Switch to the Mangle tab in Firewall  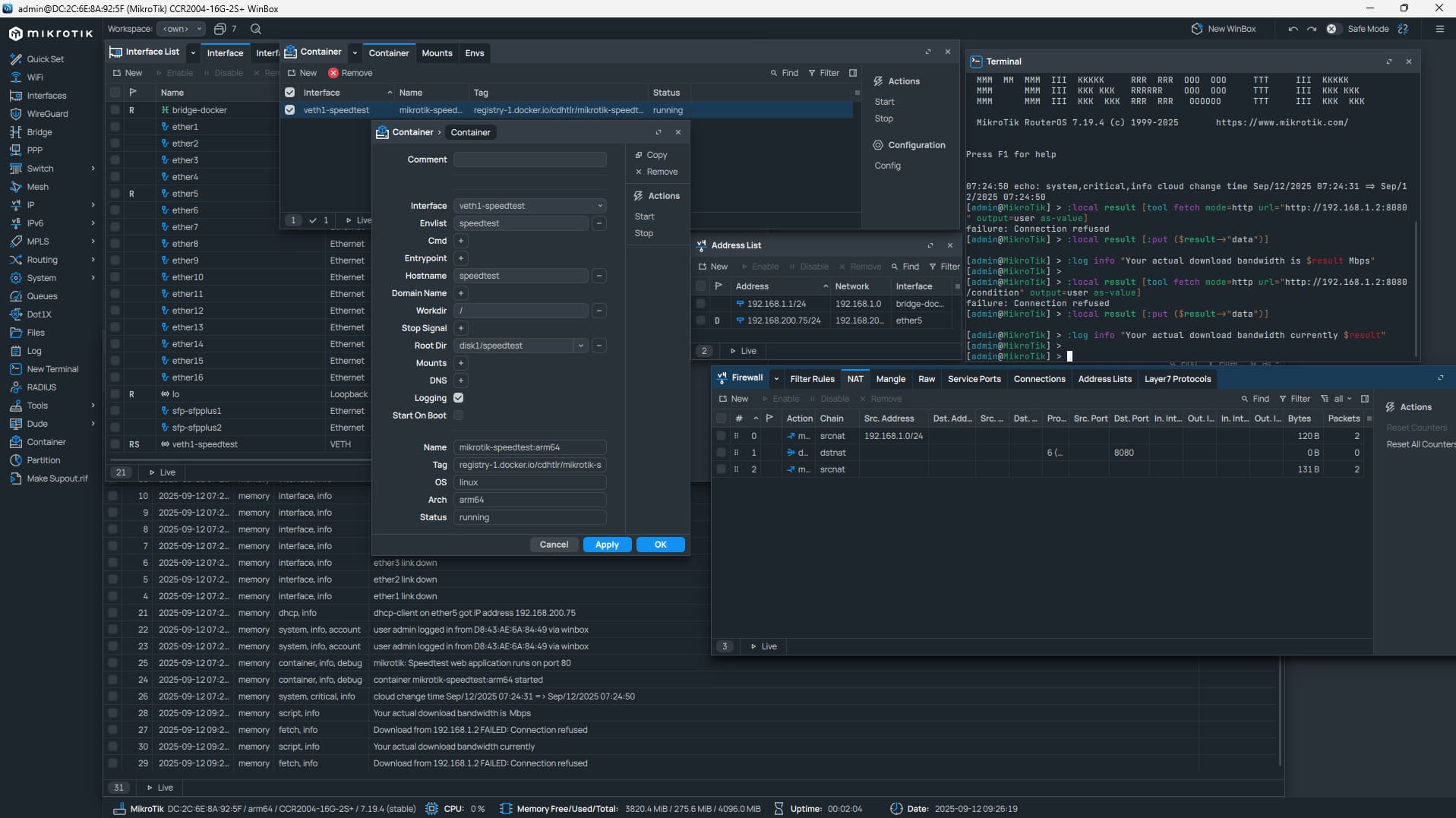point(890,379)
